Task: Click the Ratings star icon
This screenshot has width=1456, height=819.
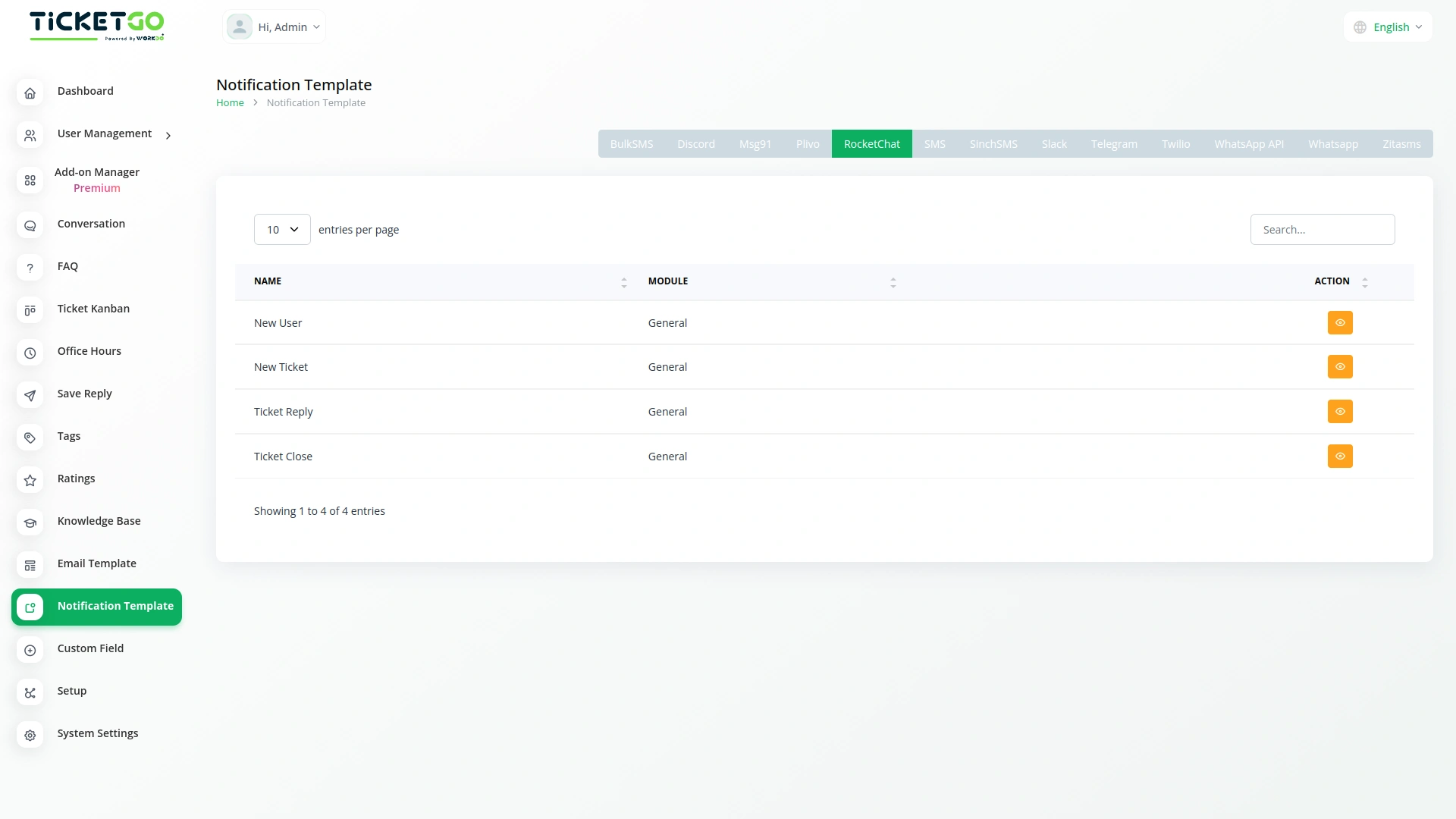Action: (30, 480)
